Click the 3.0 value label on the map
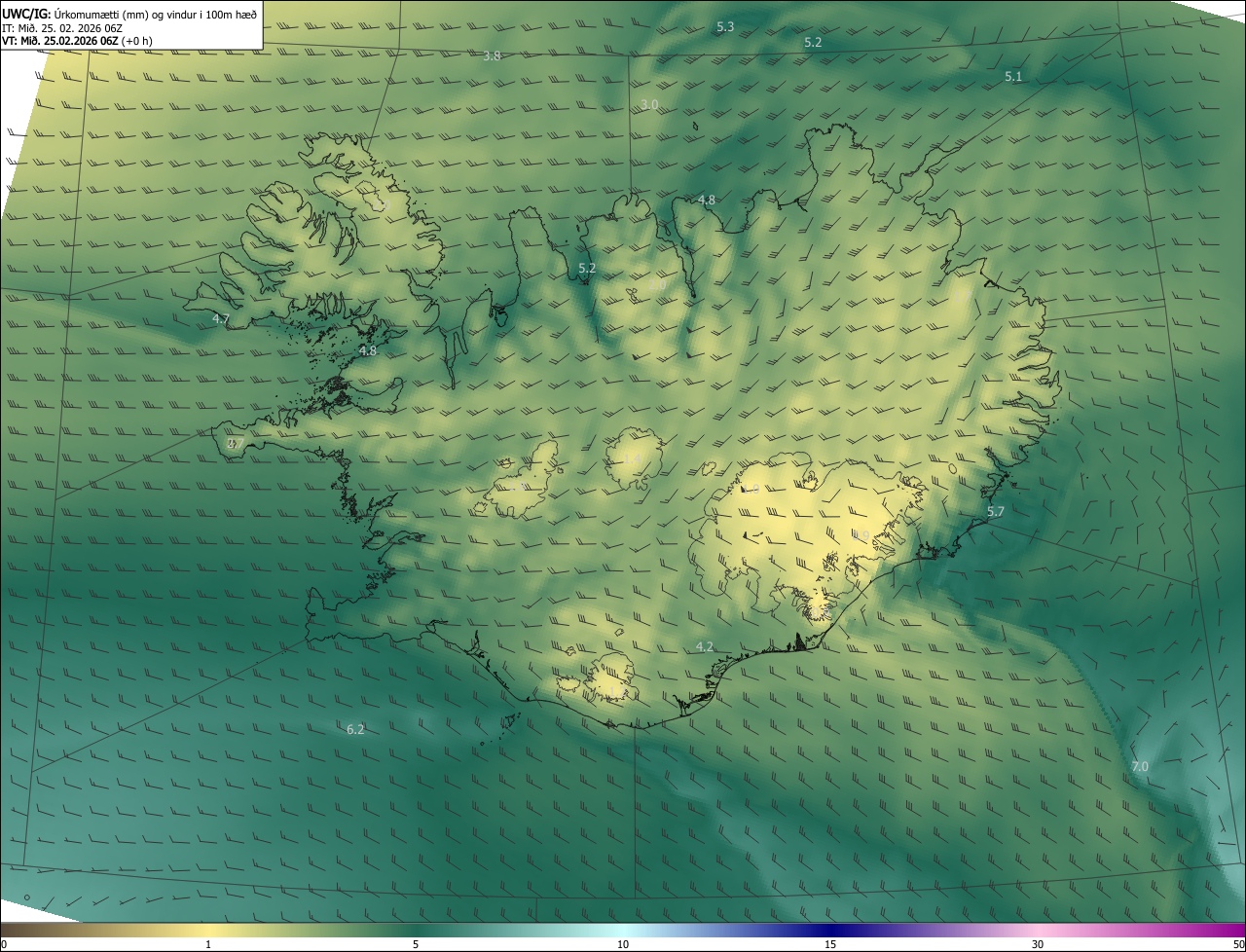 649,104
